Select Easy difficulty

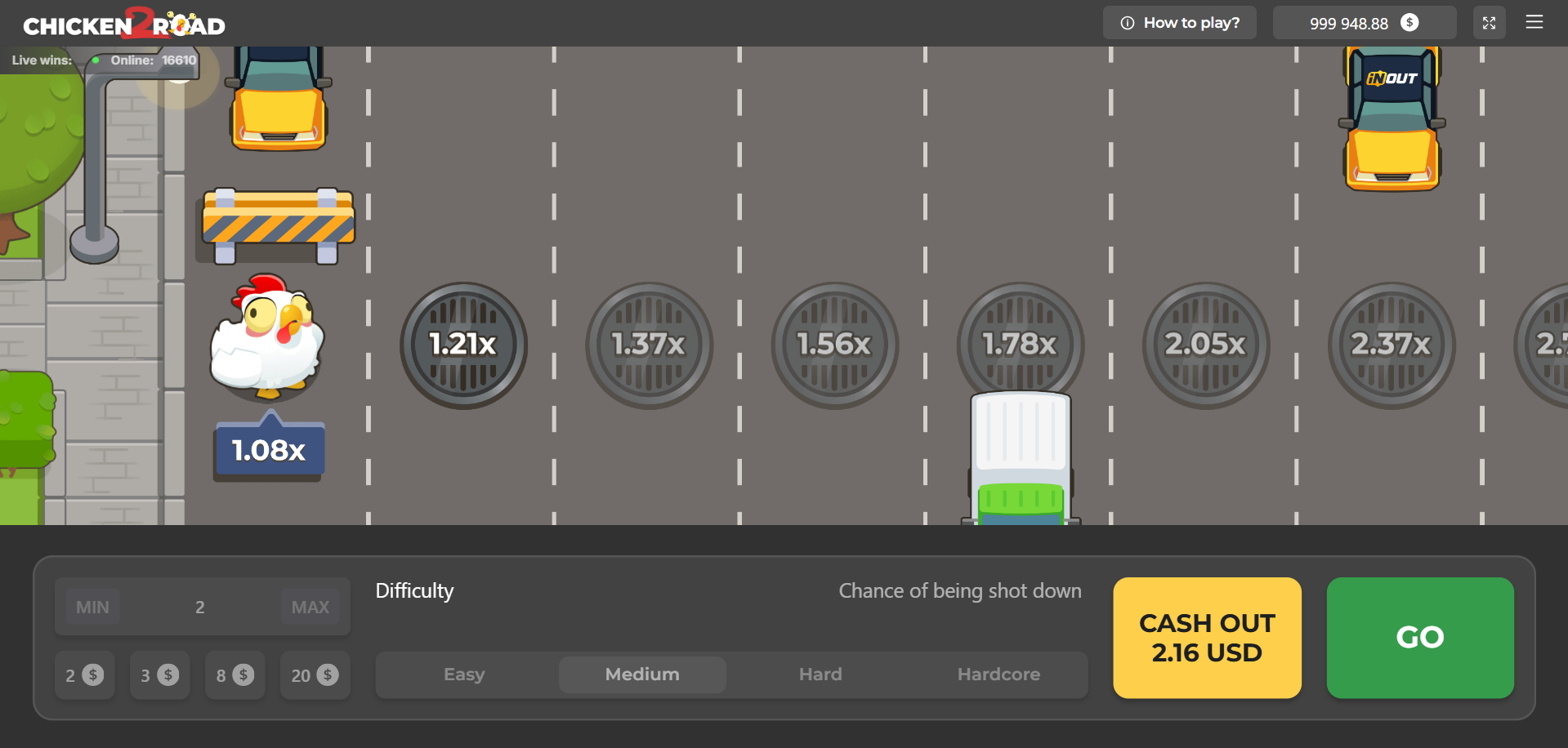[x=464, y=675]
